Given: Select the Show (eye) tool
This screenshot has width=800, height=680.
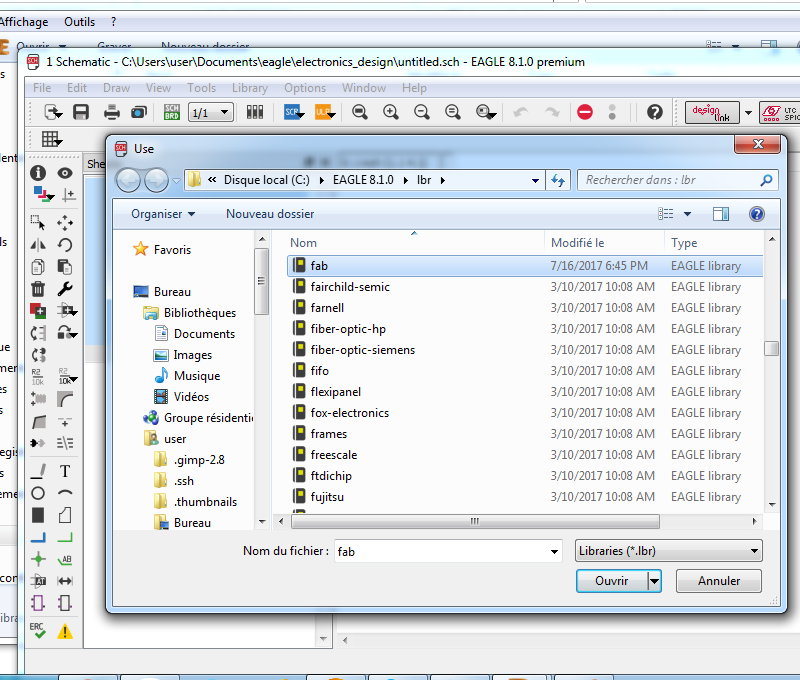Looking at the screenshot, I should pyautogui.click(x=65, y=173).
